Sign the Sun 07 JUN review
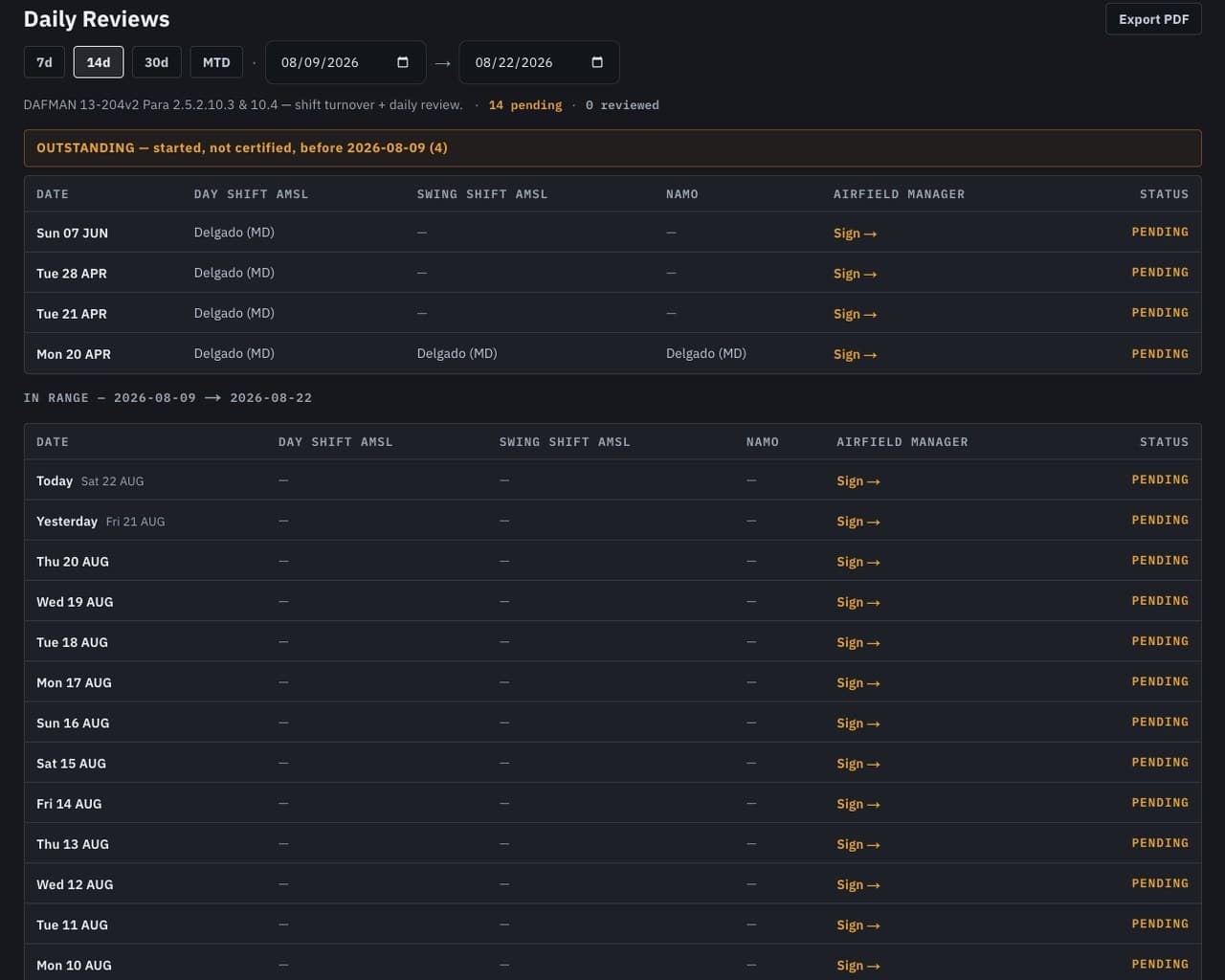Viewport: 1225px width, 980px height. 855,233
